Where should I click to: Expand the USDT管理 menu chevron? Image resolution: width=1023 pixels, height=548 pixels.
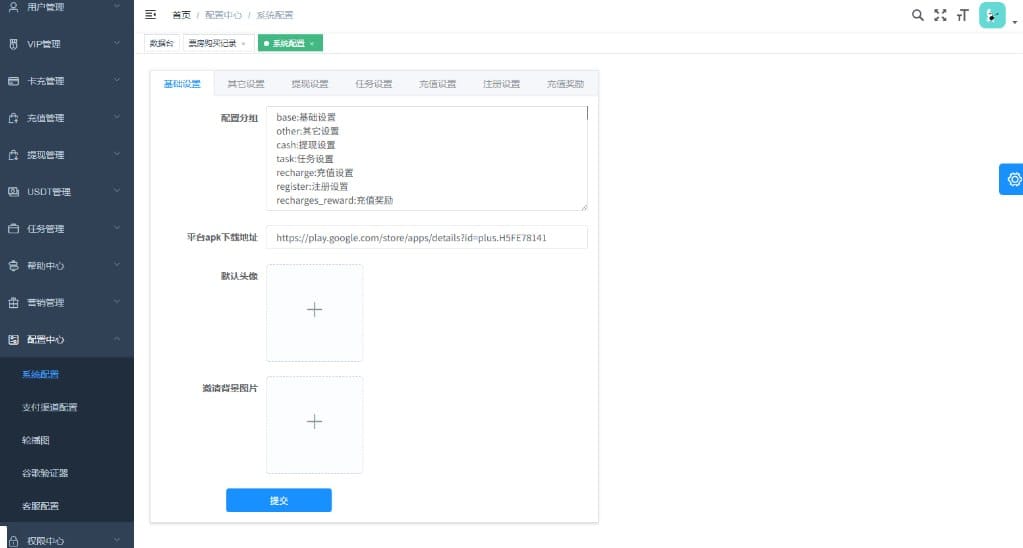pos(117,190)
